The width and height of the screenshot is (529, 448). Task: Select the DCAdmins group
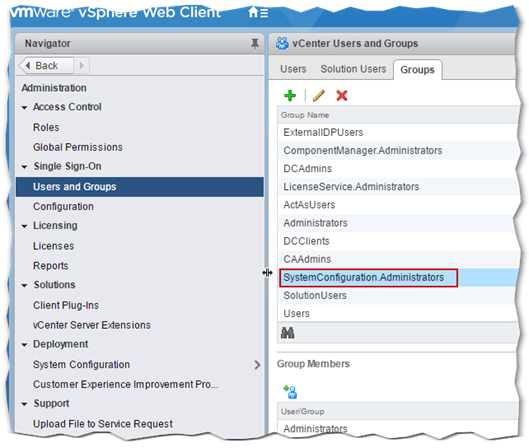point(398,169)
